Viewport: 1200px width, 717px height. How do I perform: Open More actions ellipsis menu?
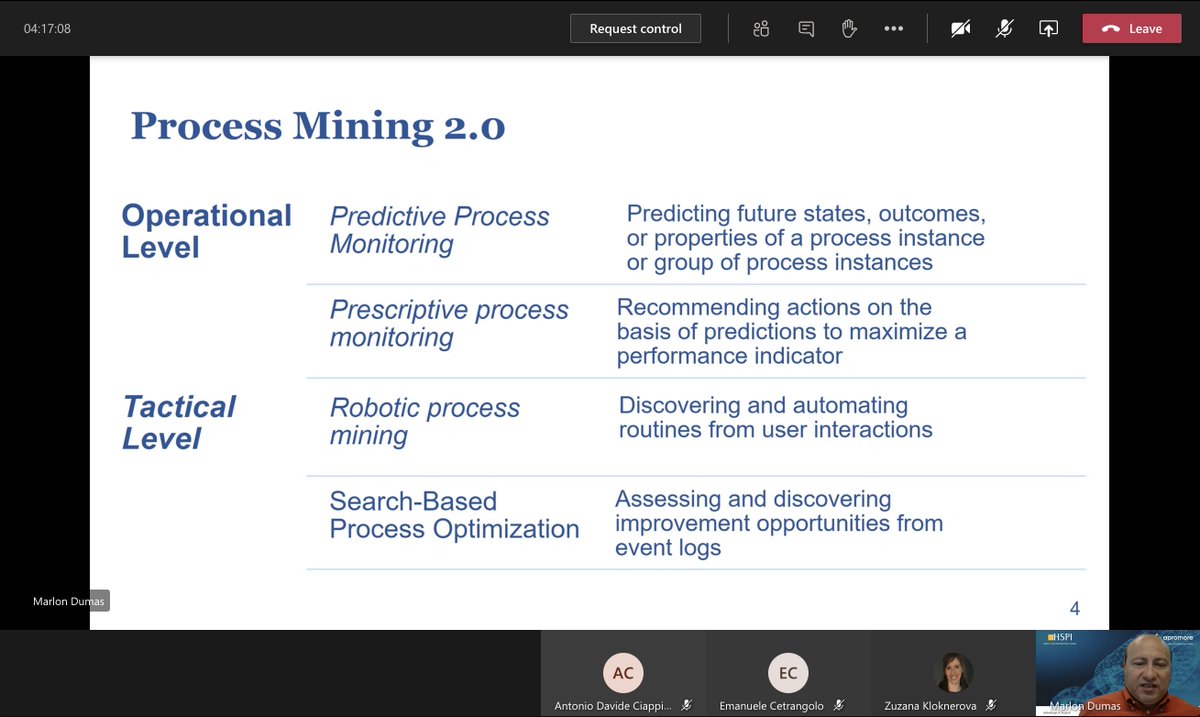[894, 29]
